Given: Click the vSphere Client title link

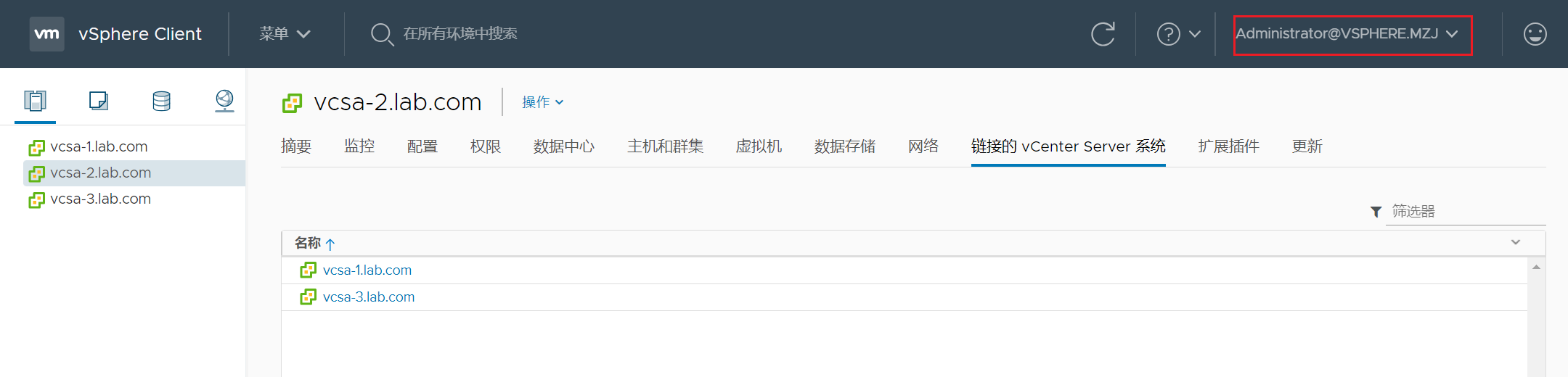Looking at the screenshot, I should coord(140,34).
